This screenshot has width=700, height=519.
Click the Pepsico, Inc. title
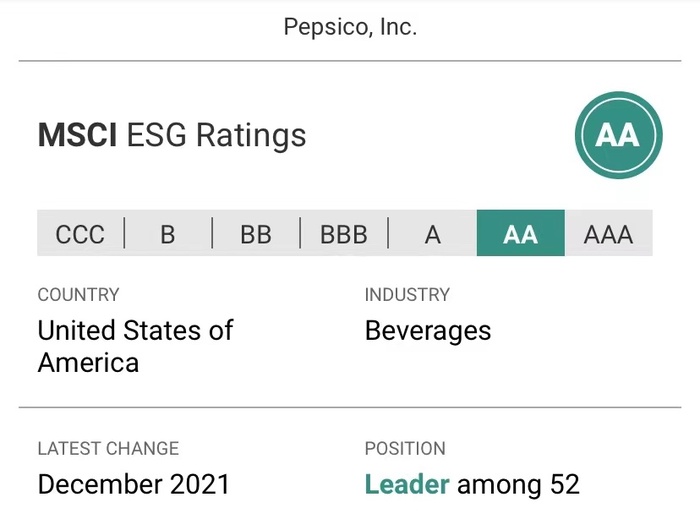(x=350, y=27)
